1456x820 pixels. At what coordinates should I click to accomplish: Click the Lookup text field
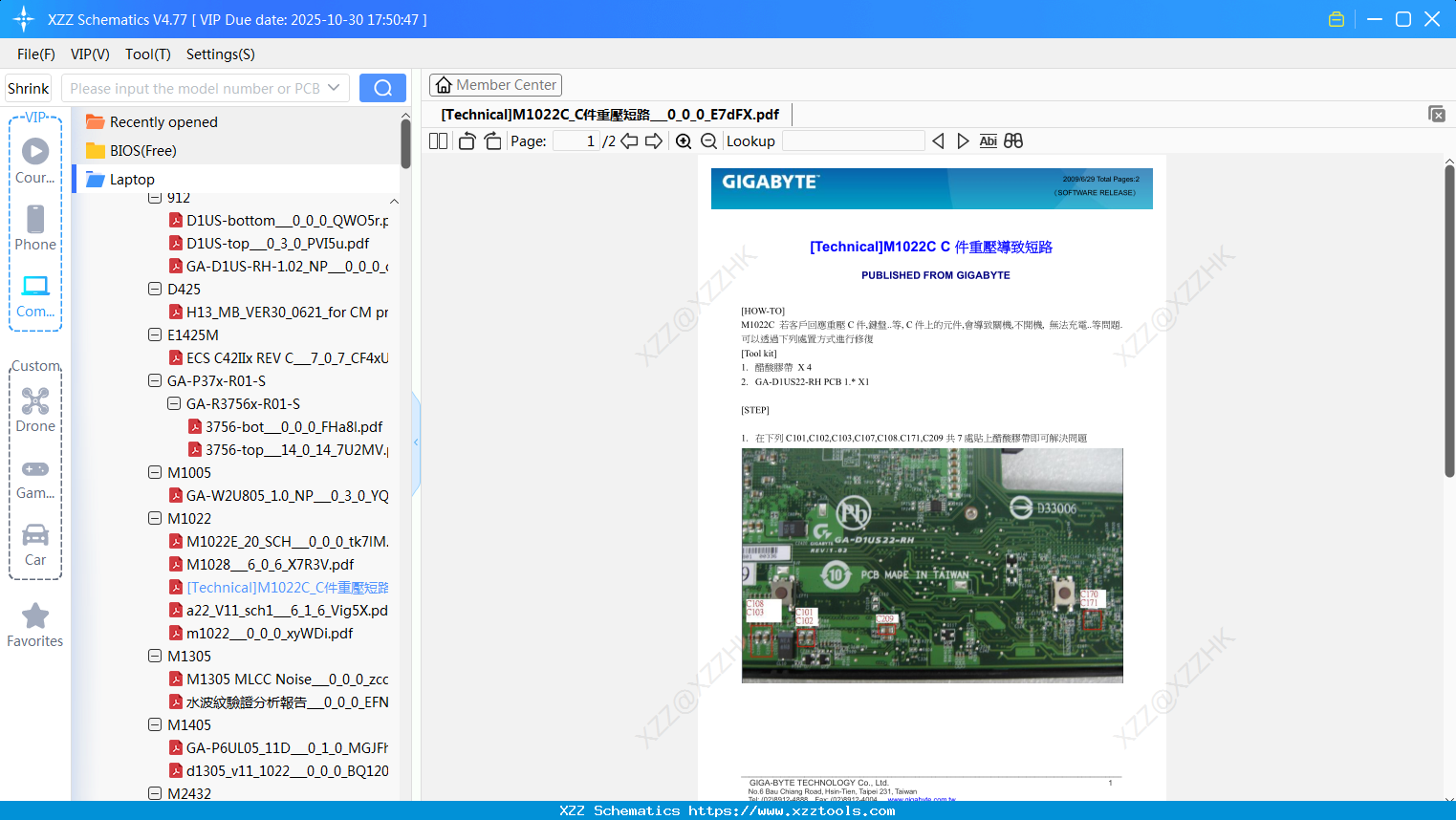tap(854, 141)
